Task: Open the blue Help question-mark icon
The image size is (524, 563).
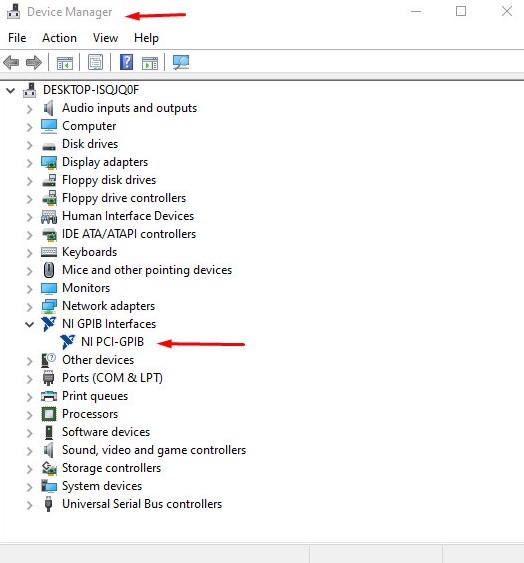Action: tap(126, 62)
